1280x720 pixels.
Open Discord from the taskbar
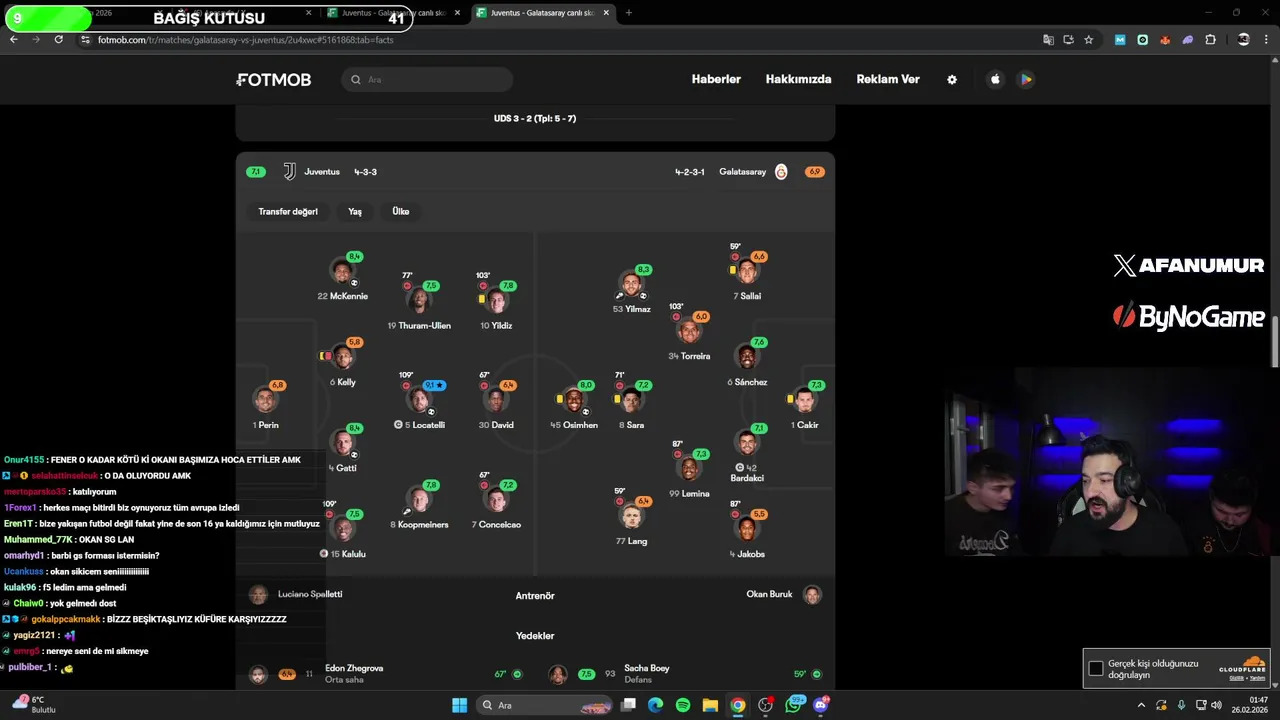point(821,705)
